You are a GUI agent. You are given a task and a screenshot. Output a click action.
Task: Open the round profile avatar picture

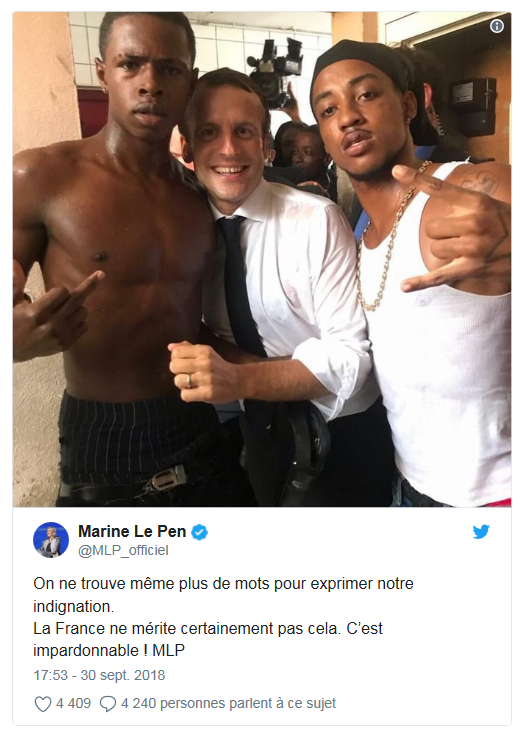tap(51, 539)
